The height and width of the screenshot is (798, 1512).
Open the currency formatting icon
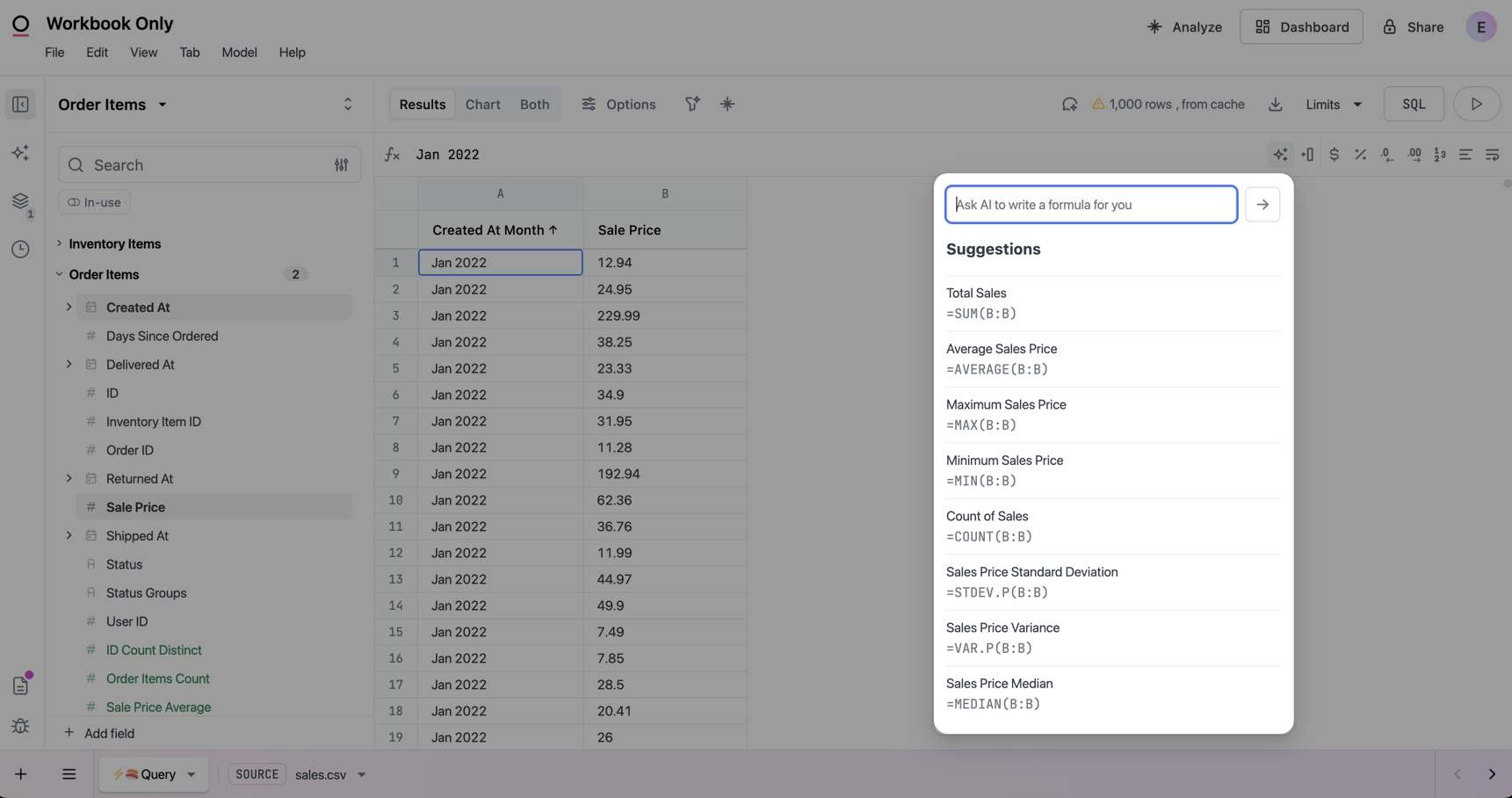[1335, 155]
